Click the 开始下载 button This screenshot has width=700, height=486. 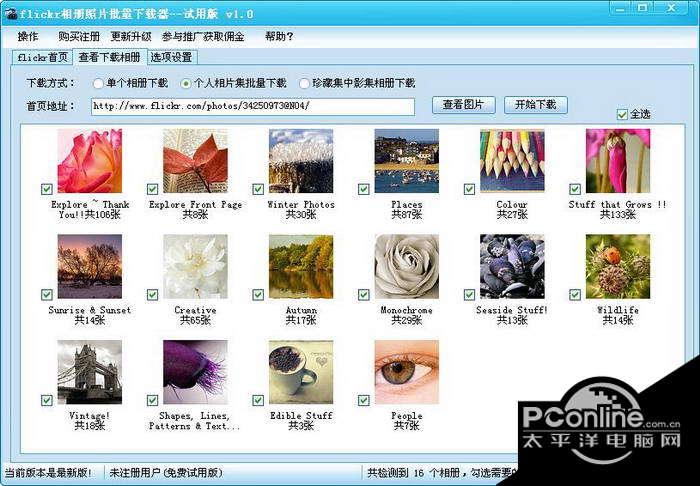point(536,105)
